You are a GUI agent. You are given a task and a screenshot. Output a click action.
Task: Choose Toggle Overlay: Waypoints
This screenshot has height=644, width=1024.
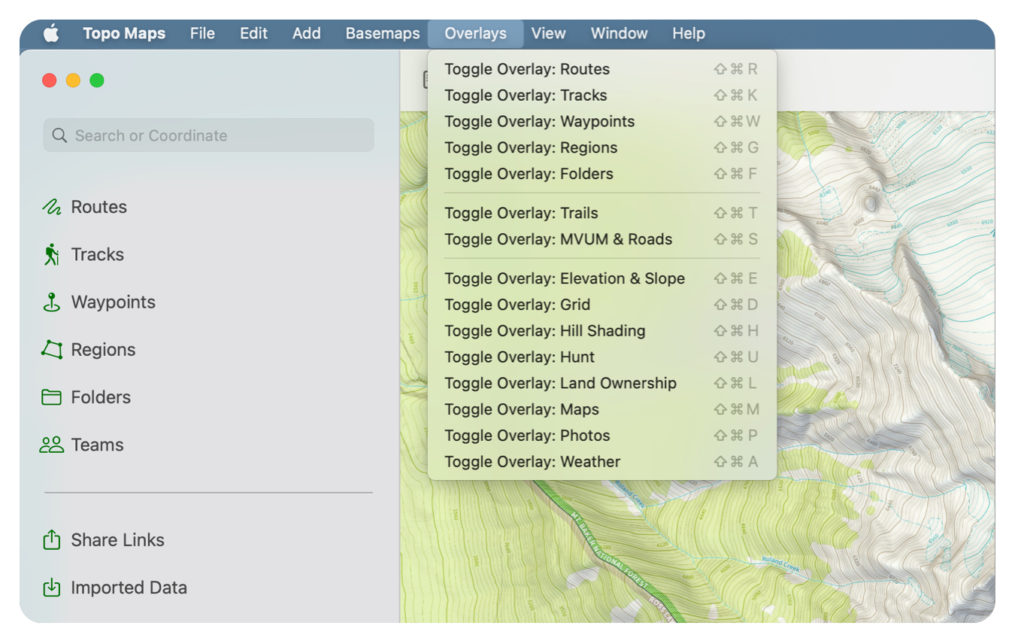tap(601, 121)
